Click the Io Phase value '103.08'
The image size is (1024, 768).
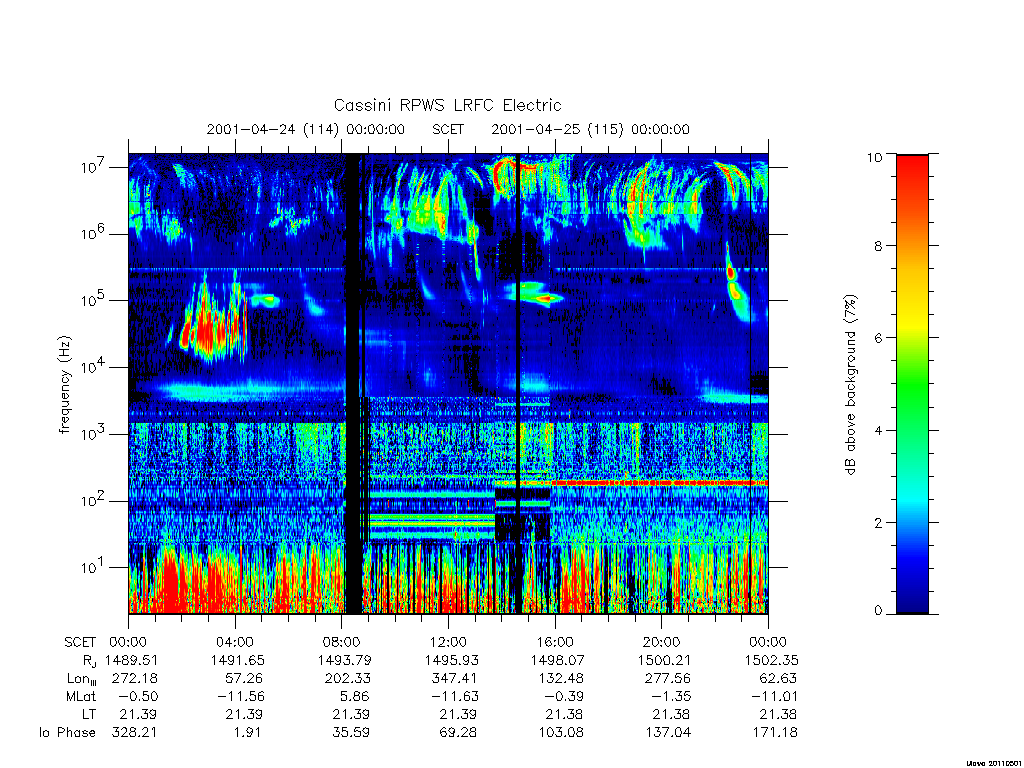pyautogui.click(x=561, y=733)
